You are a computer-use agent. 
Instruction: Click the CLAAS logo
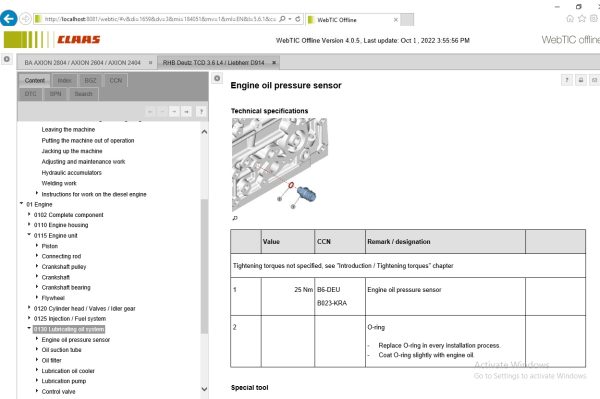point(78,39)
